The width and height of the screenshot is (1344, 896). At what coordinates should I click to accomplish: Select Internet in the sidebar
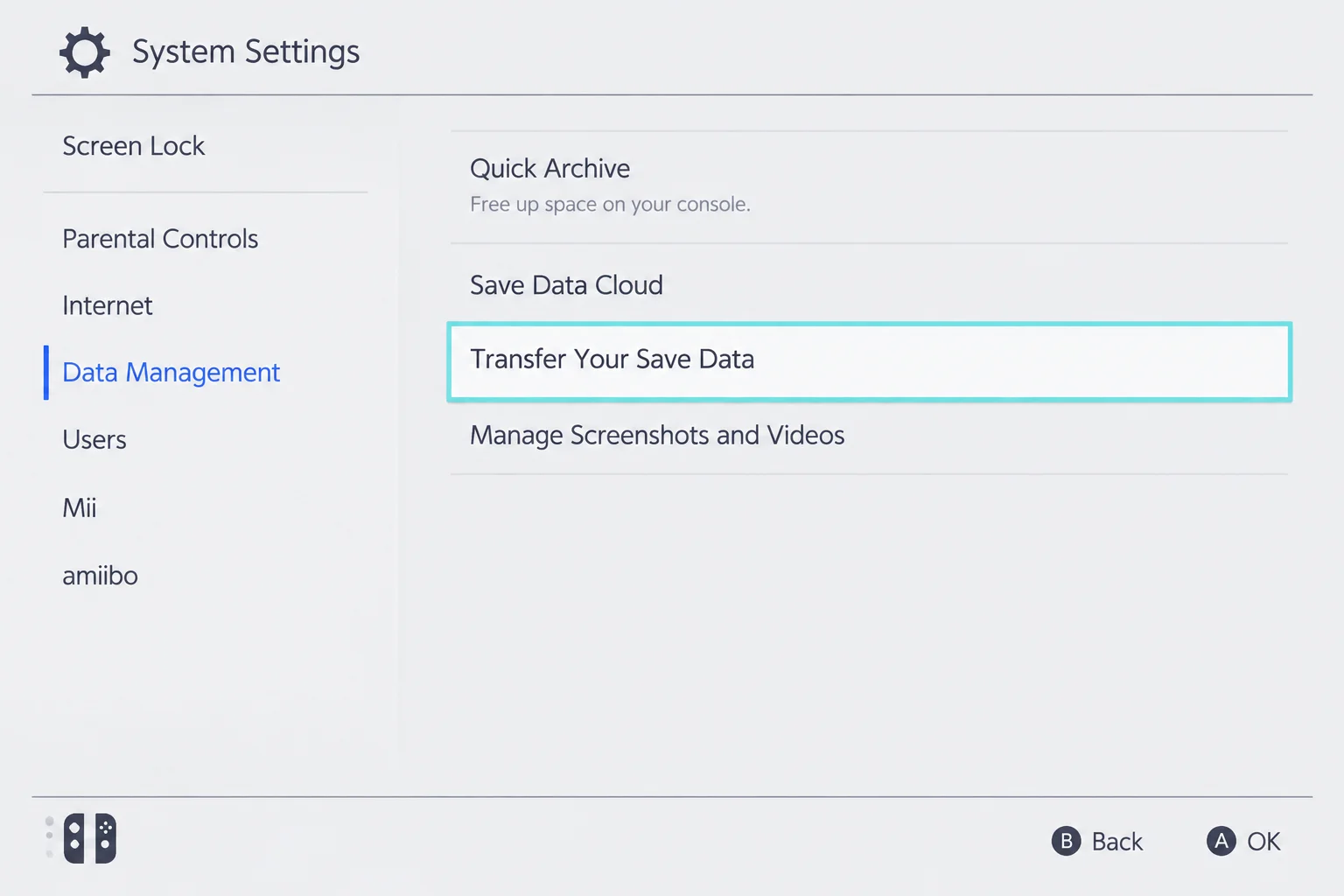point(108,305)
